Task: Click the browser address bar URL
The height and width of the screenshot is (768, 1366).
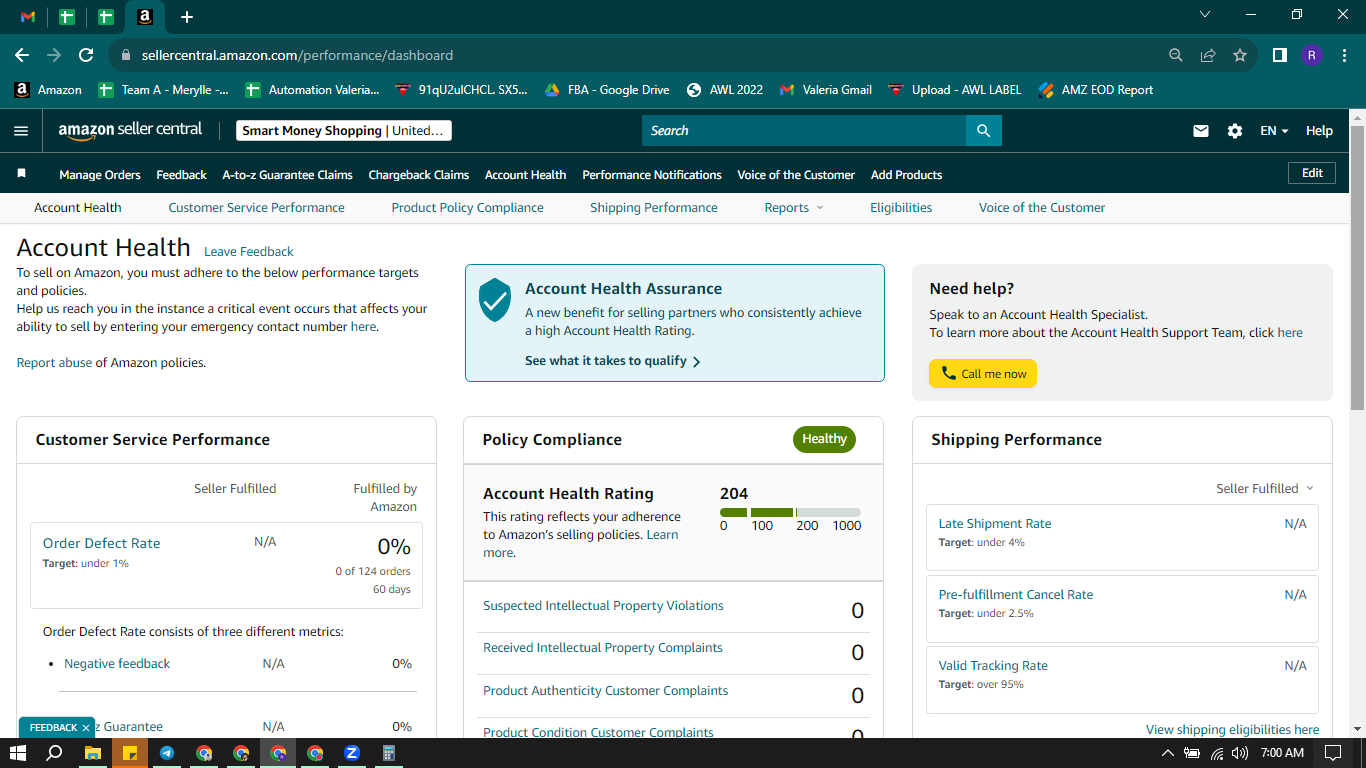Action: [x=297, y=55]
